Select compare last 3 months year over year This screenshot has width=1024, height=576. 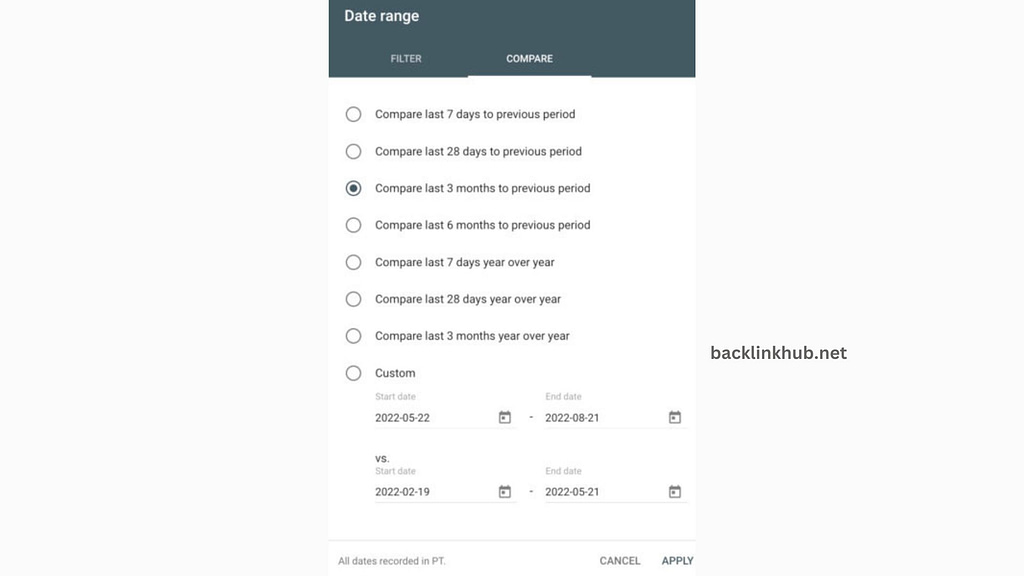tap(353, 335)
